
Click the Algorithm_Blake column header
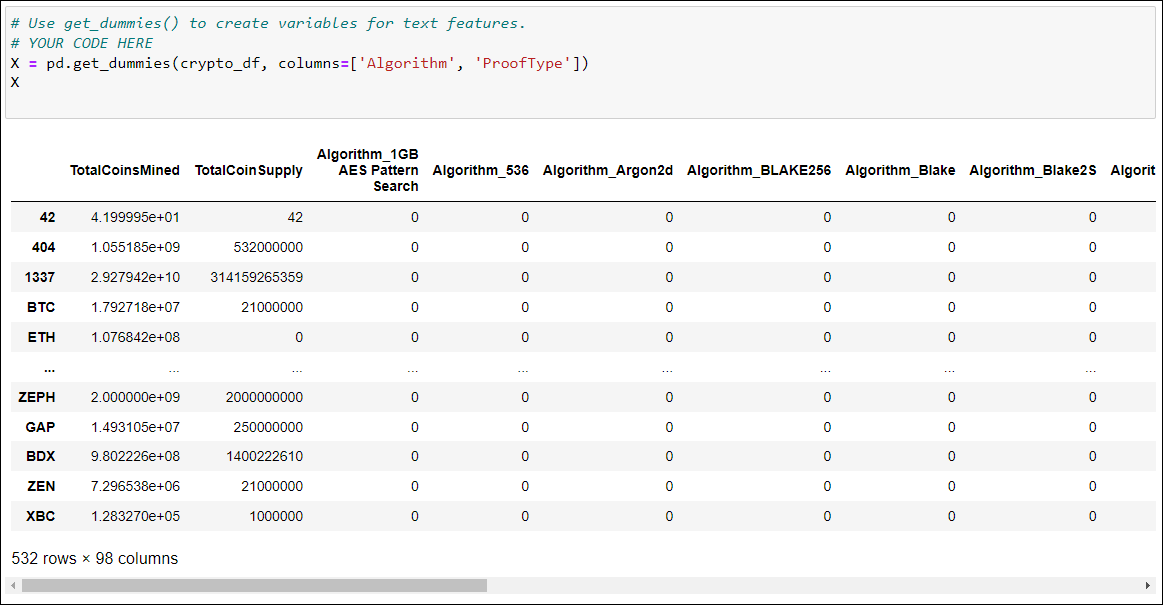tap(900, 171)
